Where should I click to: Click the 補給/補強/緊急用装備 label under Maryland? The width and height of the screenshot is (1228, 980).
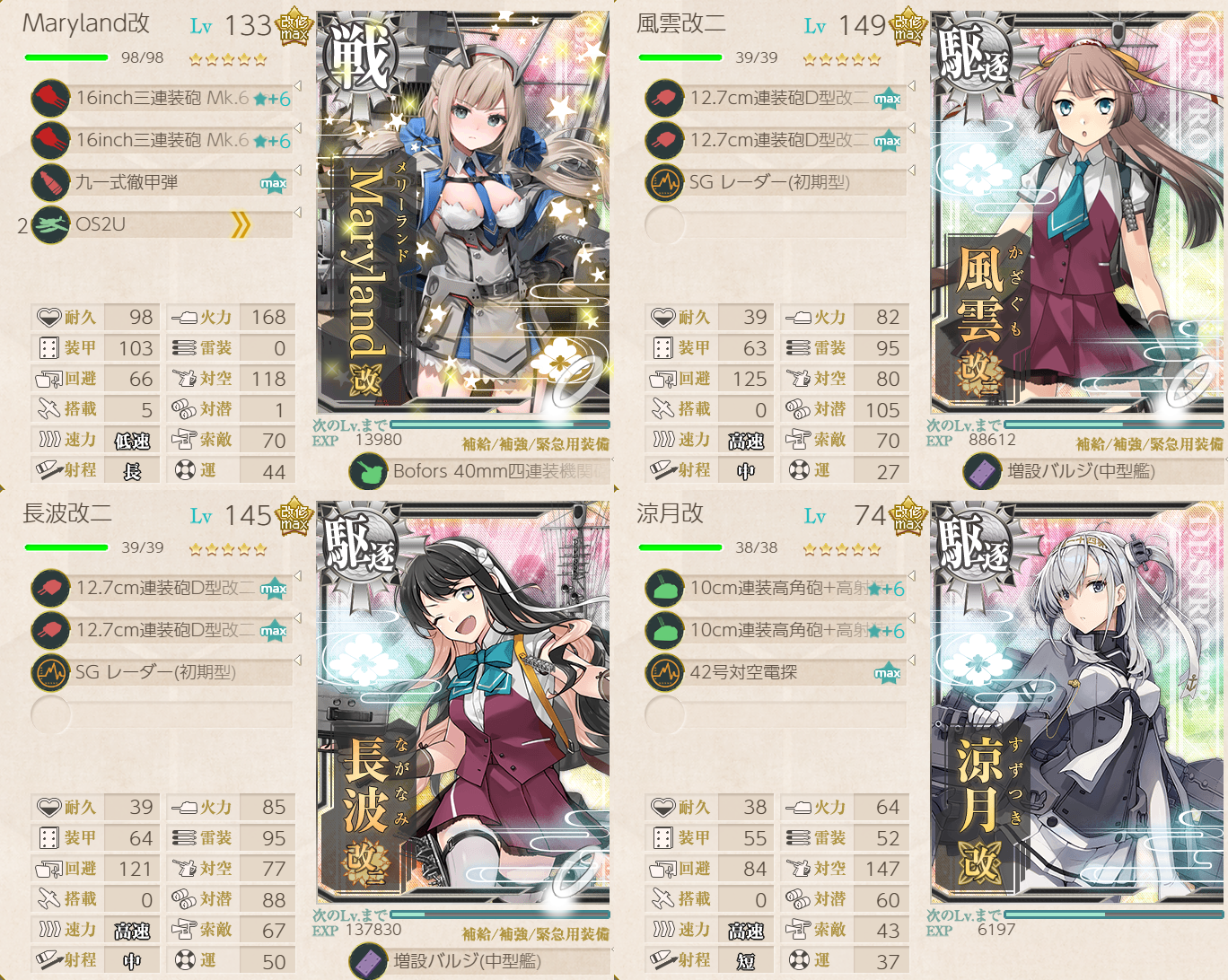(536, 444)
